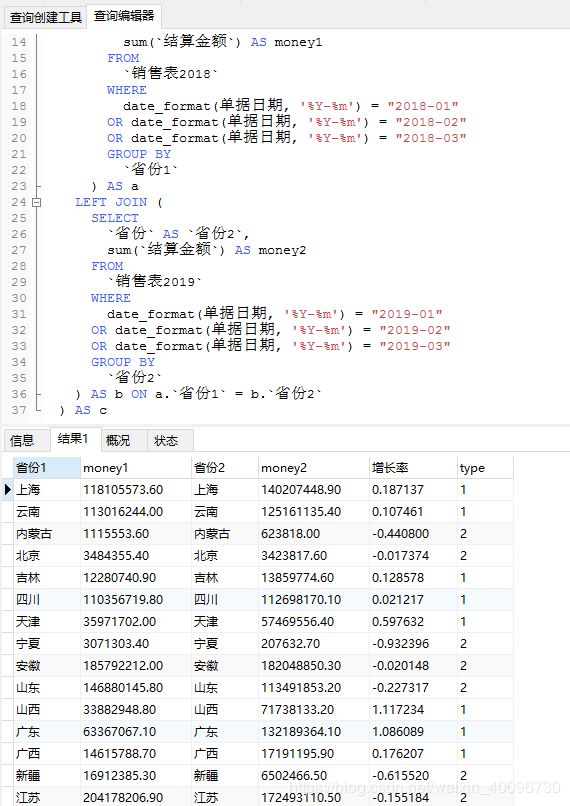Image resolution: width=570 pixels, height=806 pixels.
Task: Select money1 value 110356719.80
Action: click(x=136, y=599)
